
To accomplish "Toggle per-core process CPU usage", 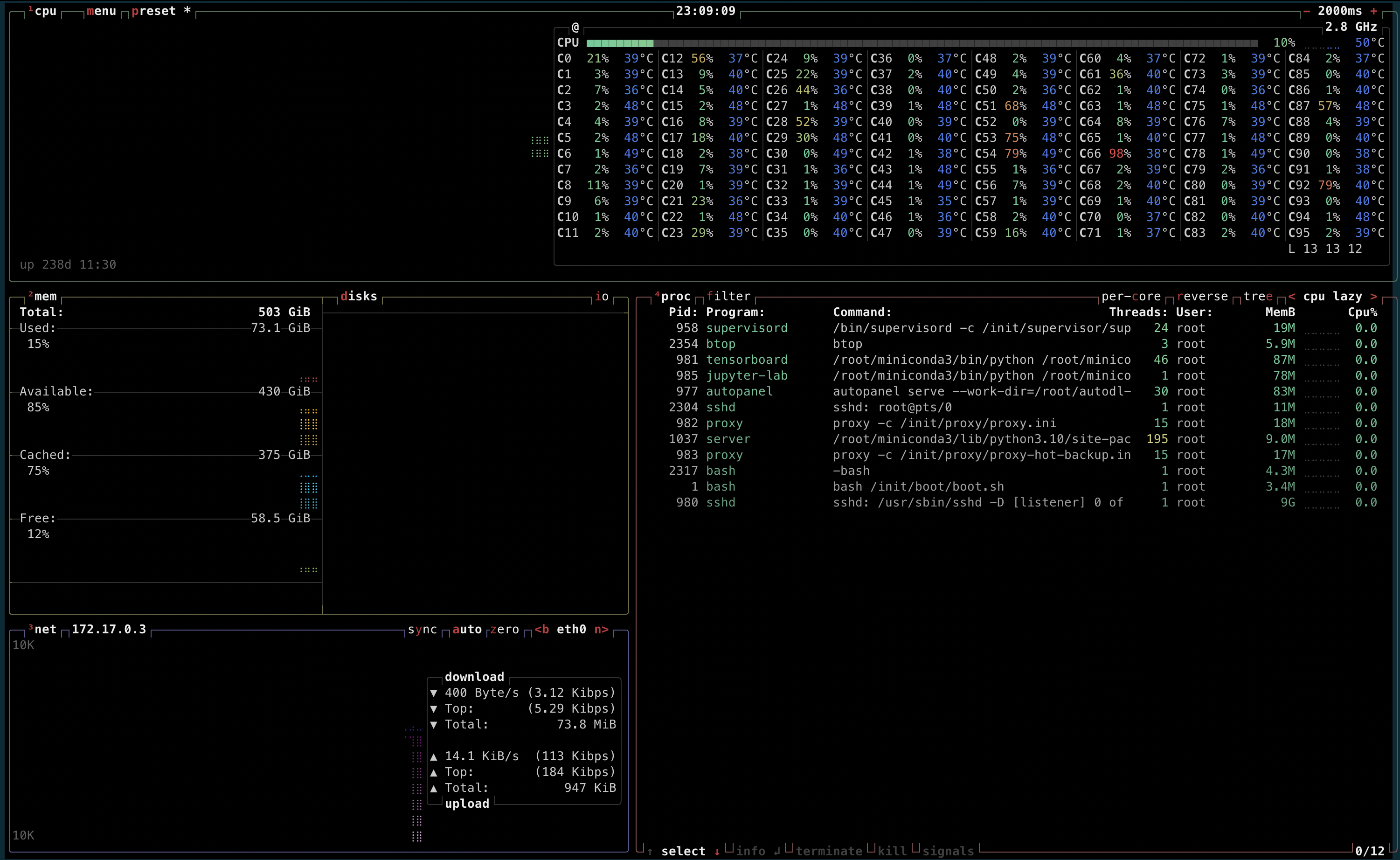I will click(x=1130, y=296).
